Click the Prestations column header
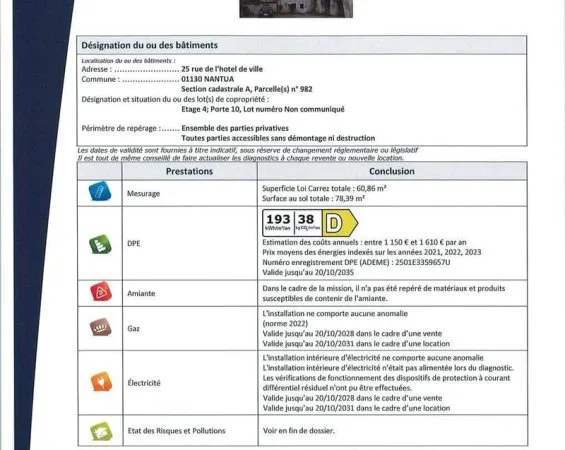 coord(189,171)
